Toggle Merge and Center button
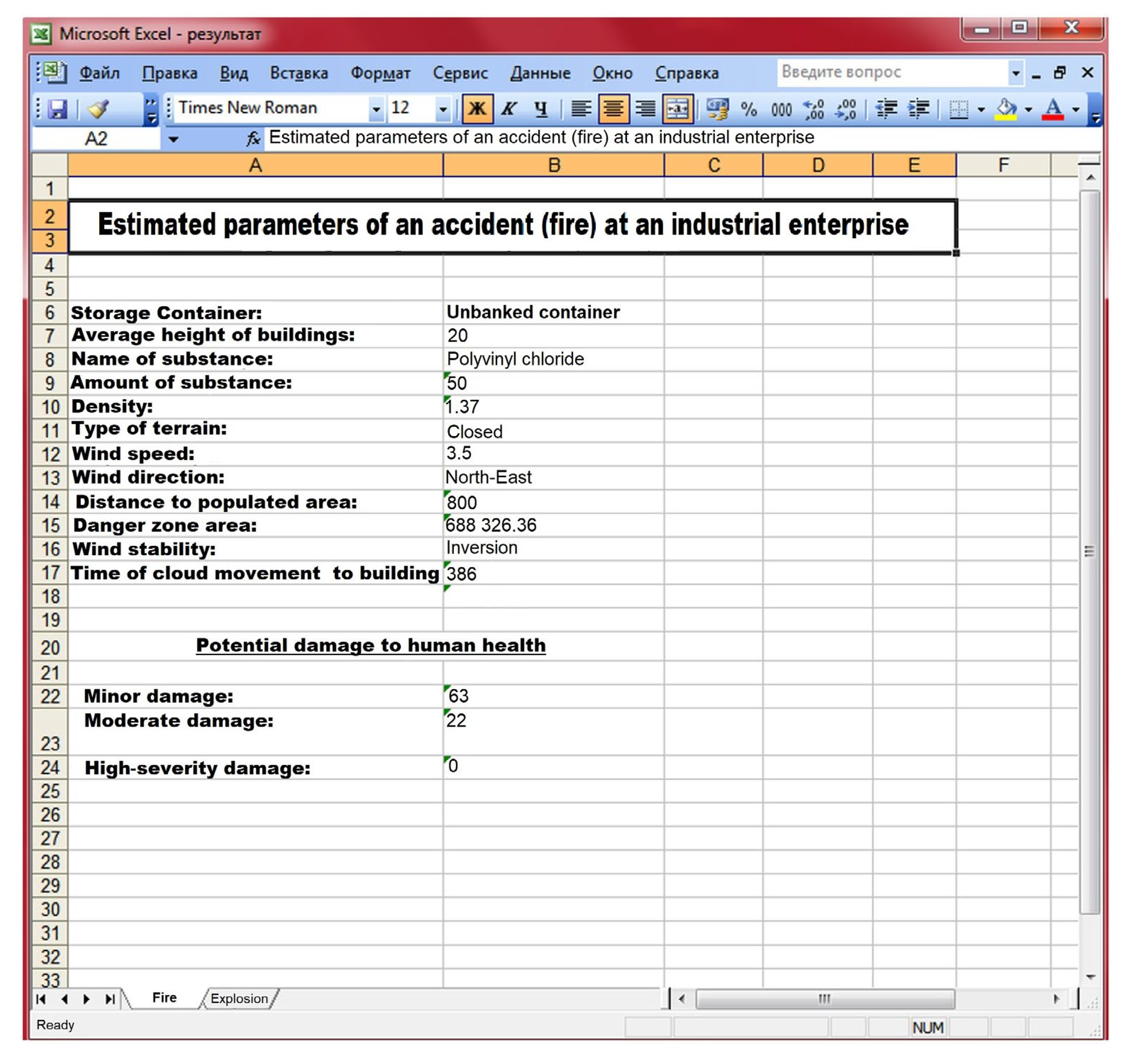The width and height of the screenshot is (1126, 1064). click(x=677, y=108)
